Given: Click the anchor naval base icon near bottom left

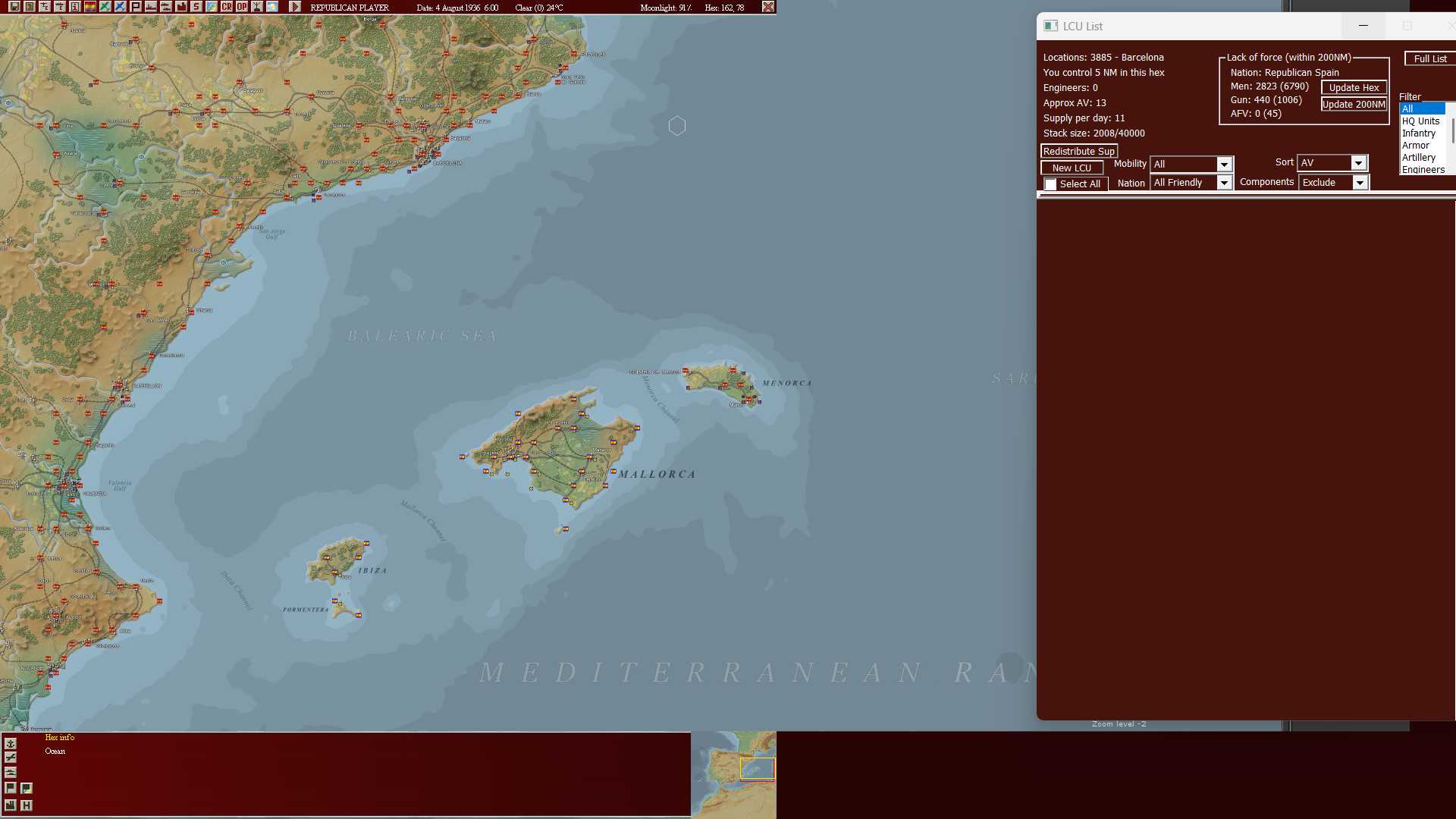Looking at the screenshot, I should click(11, 744).
